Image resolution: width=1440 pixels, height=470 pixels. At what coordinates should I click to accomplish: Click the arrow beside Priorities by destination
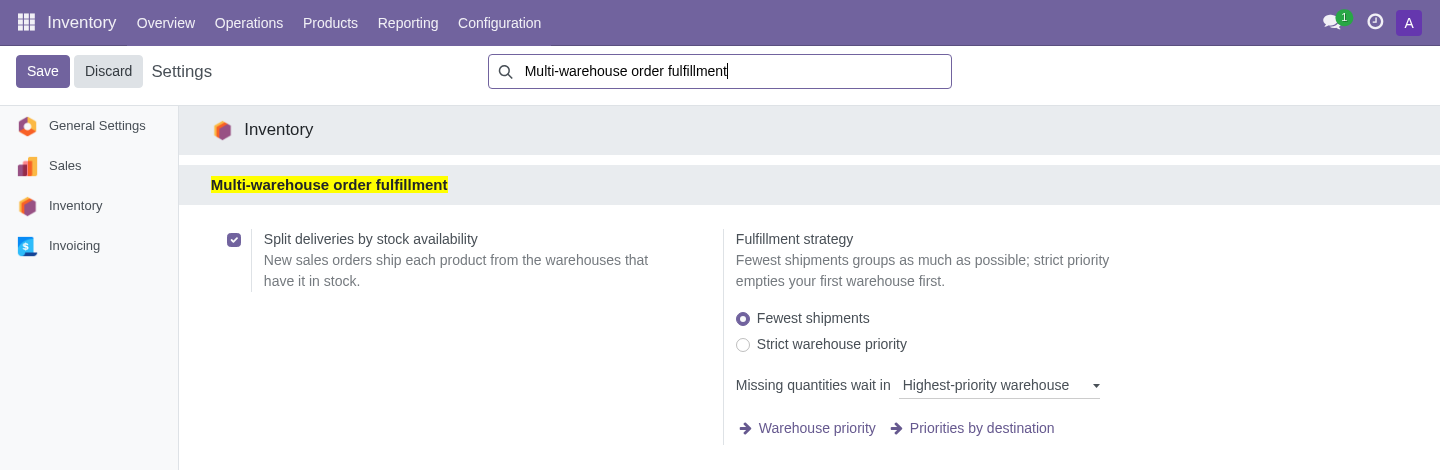pyautogui.click(x=896, y=428)
